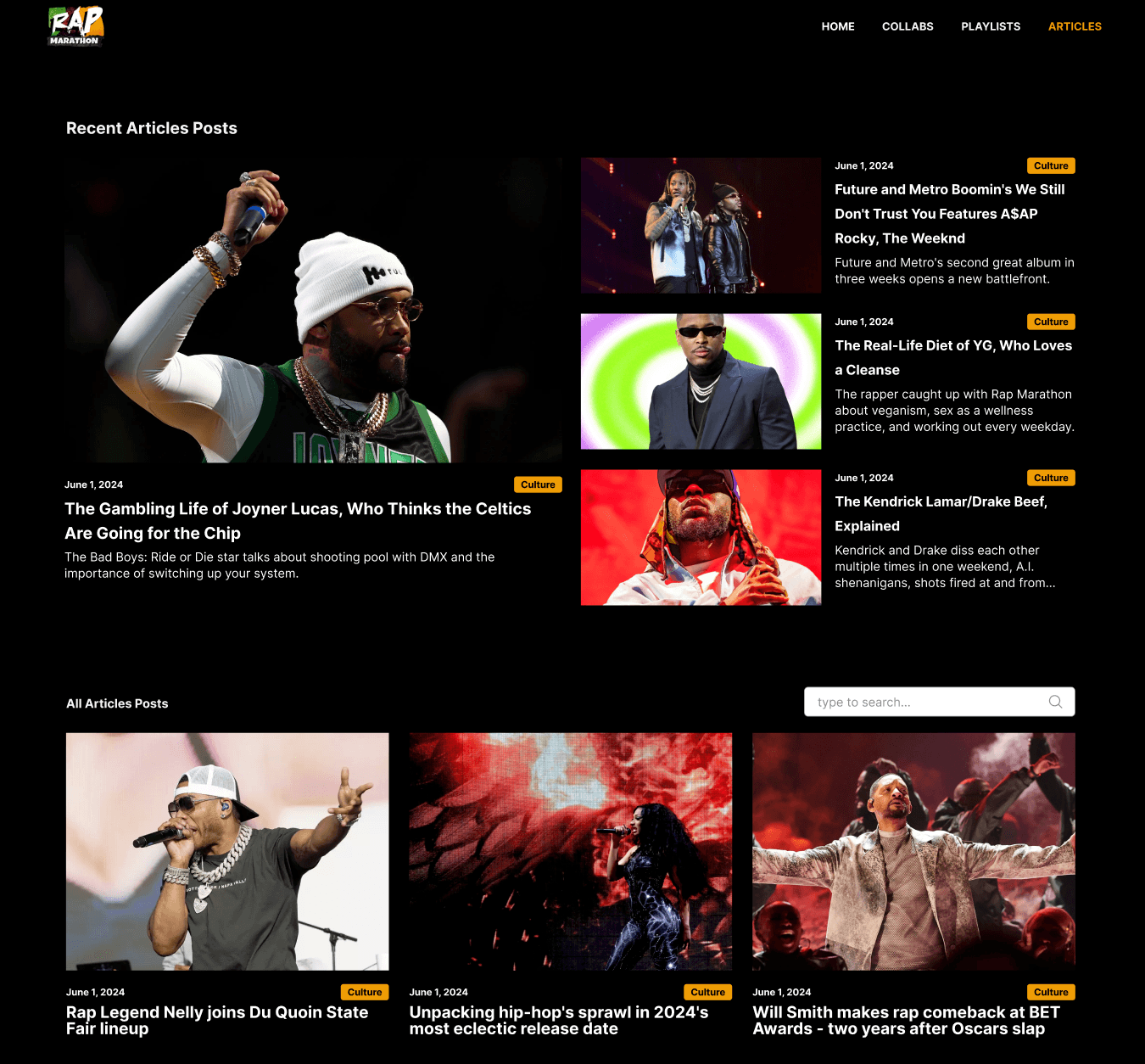
Task: Open 'Unpacking hip-hop's sprawl' article title
Action: click(x=559, y=1020)
